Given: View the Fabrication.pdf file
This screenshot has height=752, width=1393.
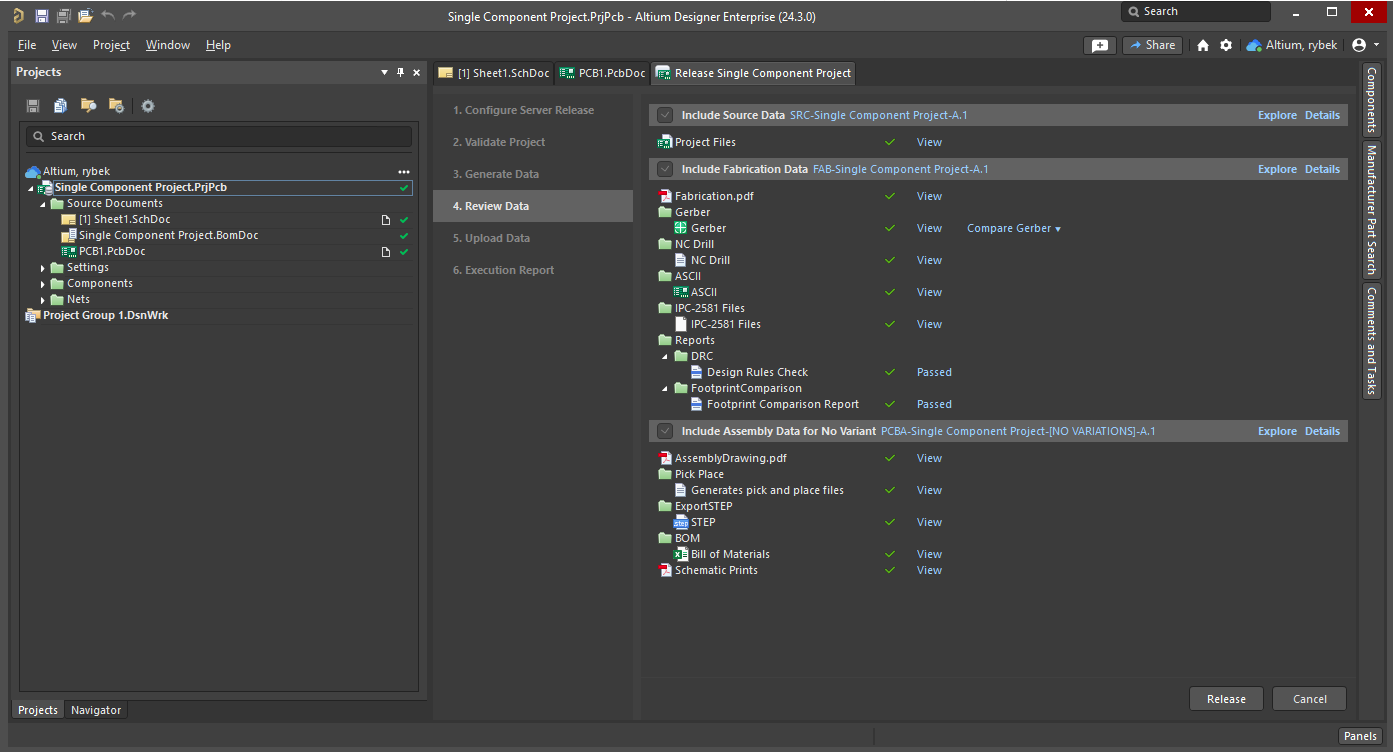Looking at the screenshot, I should [x=929, y=196].
